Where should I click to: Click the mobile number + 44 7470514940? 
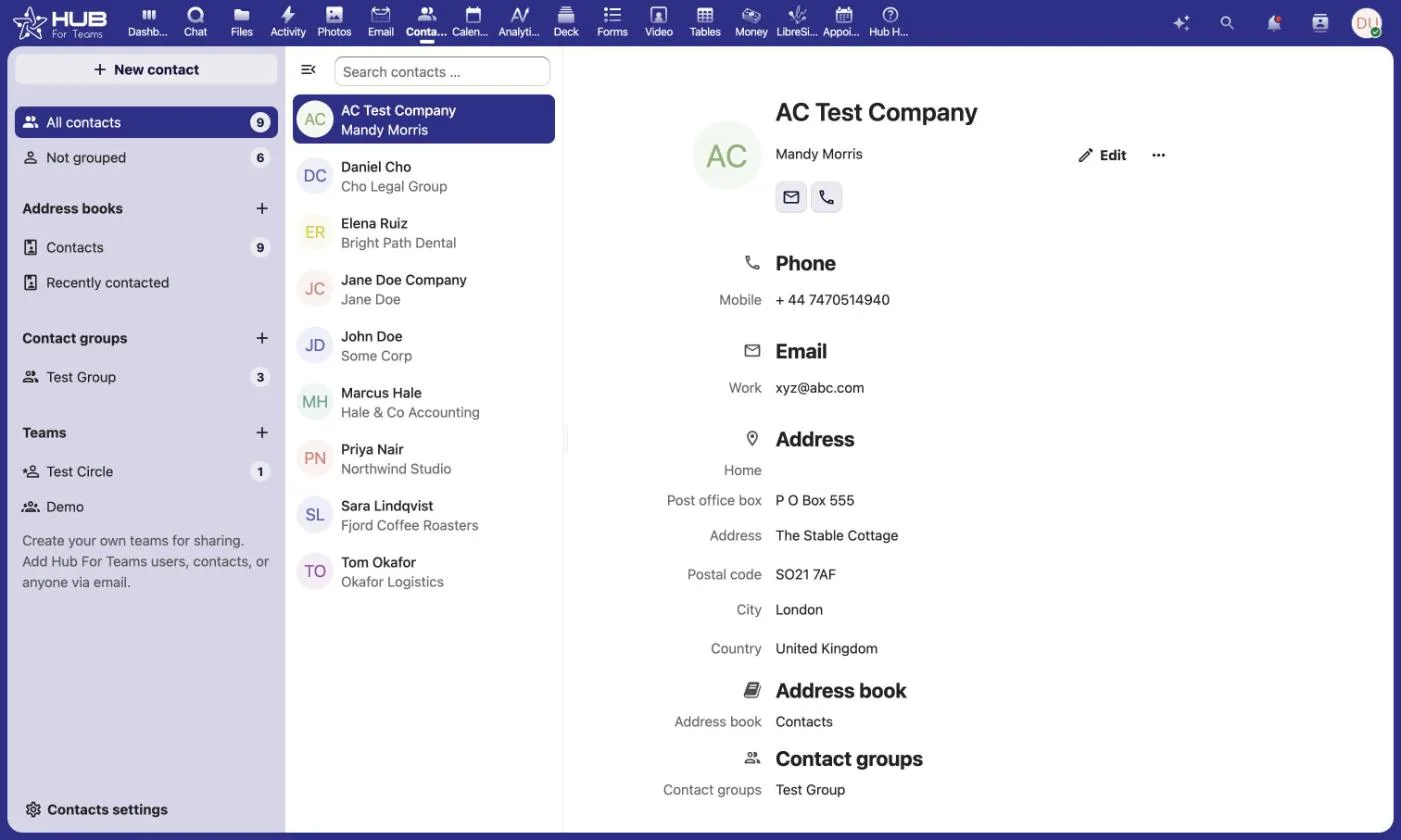click(x=832, y=299)
